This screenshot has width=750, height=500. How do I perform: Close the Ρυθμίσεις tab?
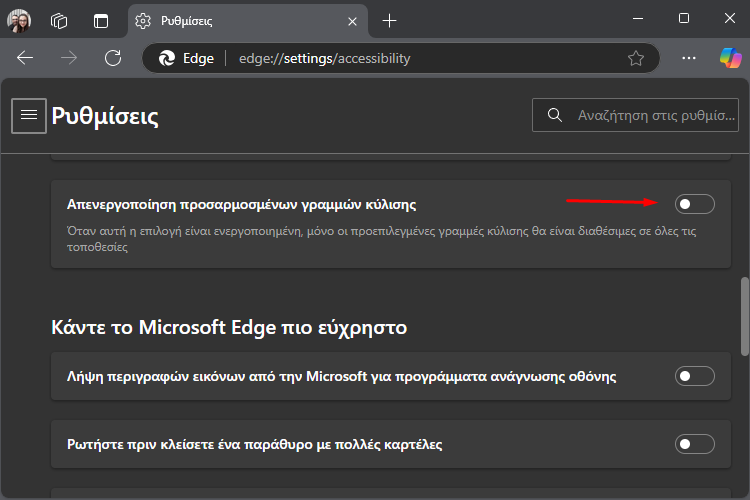353,22
